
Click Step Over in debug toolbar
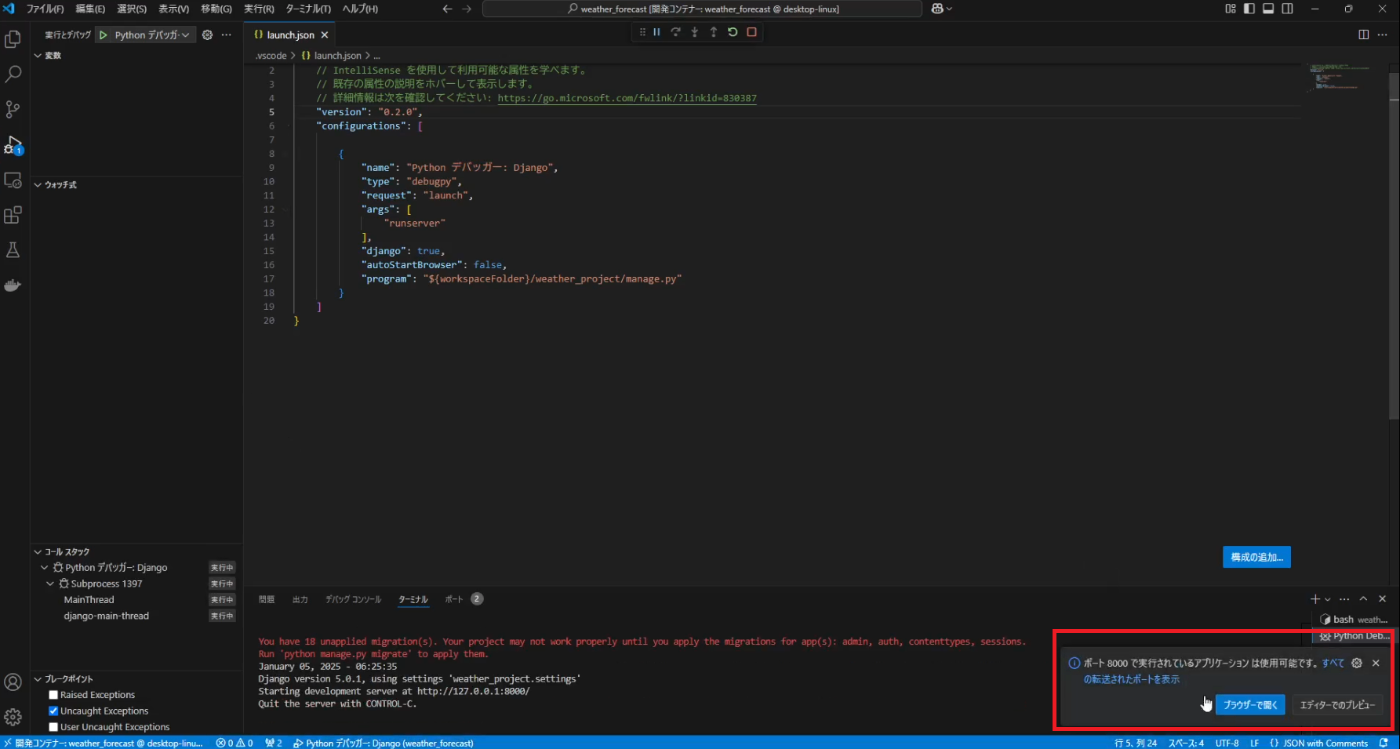676,32
